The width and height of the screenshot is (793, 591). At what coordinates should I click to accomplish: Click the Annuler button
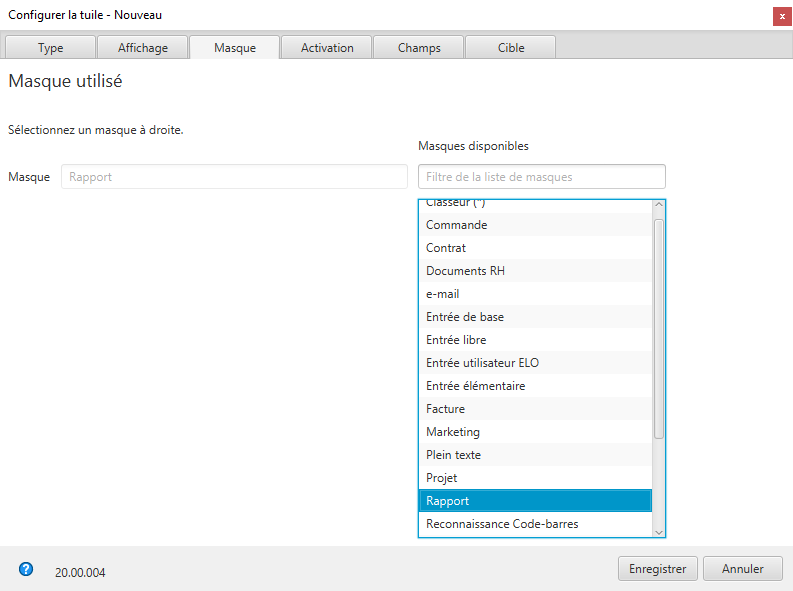(742, 569)
